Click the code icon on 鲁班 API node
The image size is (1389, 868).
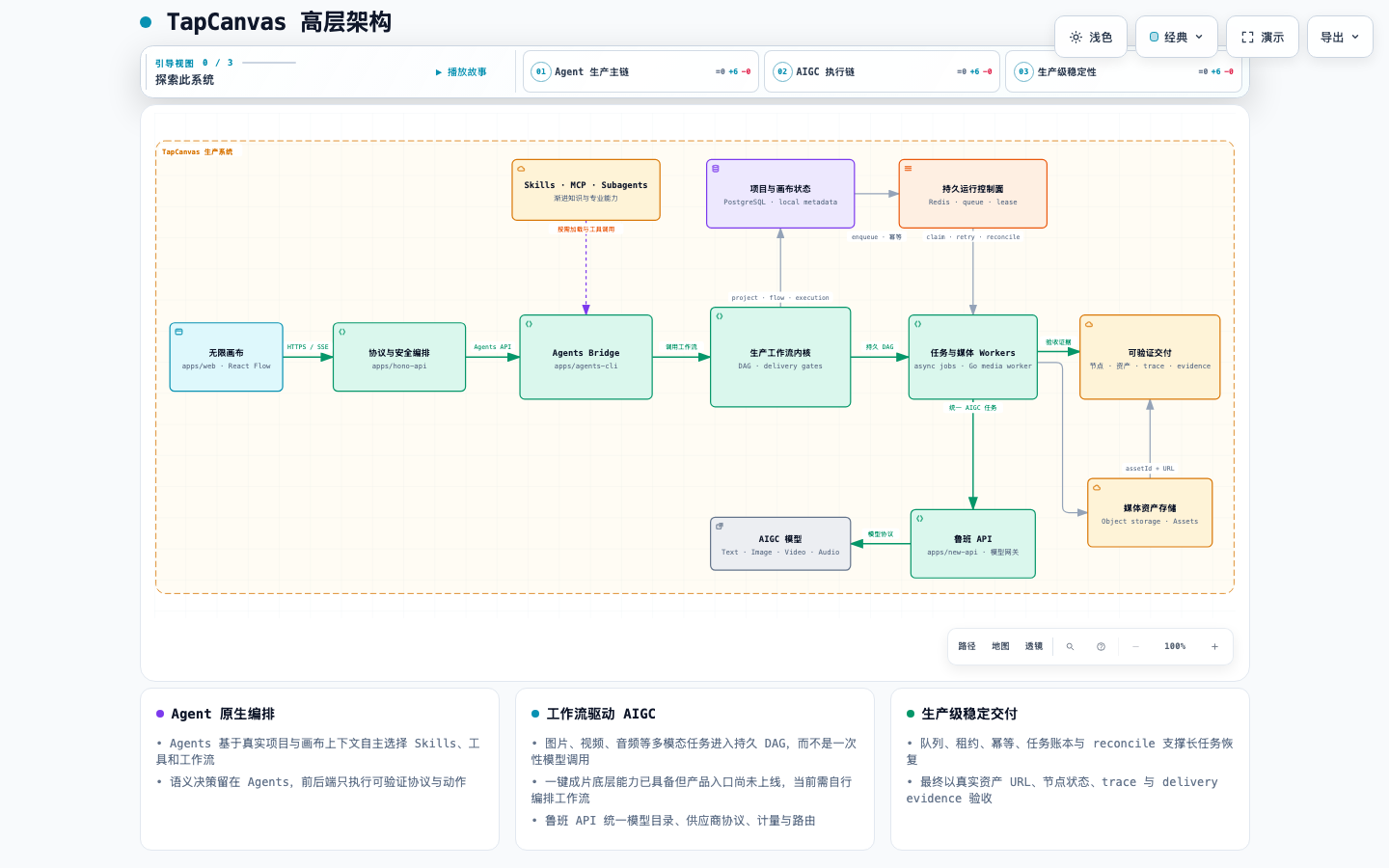click(x=920, y=519)
